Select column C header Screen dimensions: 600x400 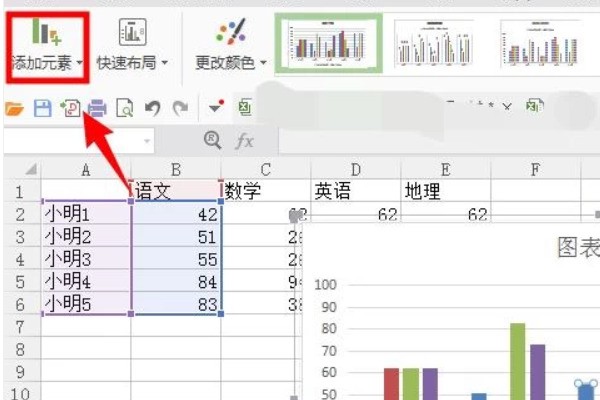pos(265,169)
